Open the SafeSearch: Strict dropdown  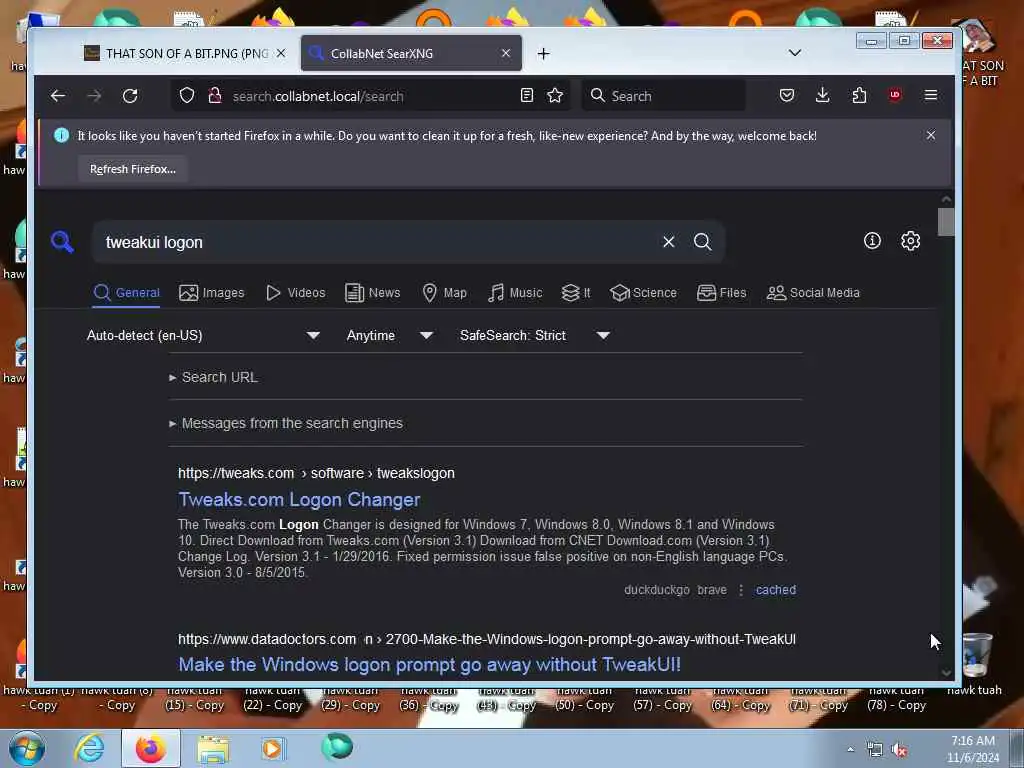534,335
